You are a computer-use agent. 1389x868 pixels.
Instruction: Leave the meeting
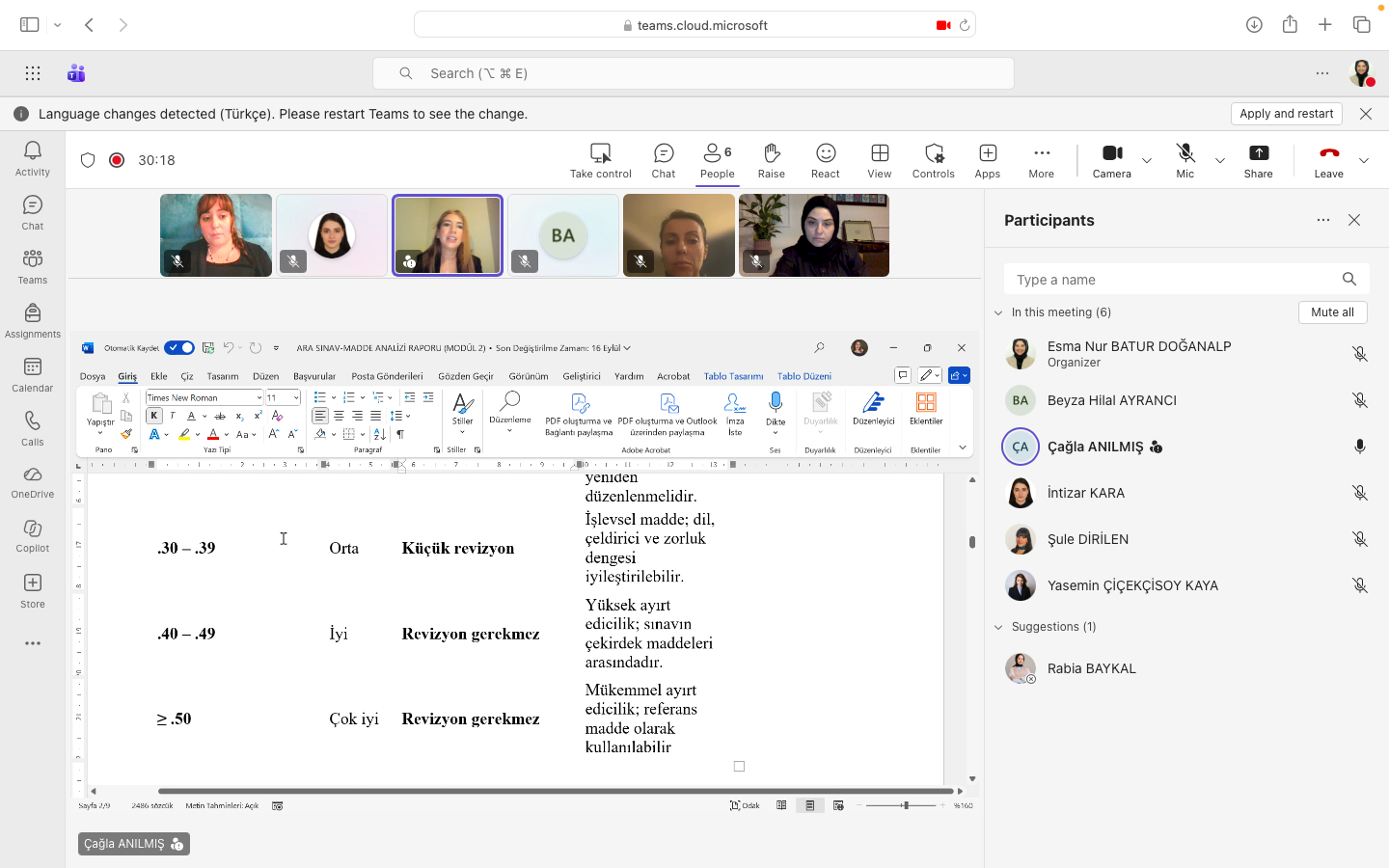[x=1328, y=160]
